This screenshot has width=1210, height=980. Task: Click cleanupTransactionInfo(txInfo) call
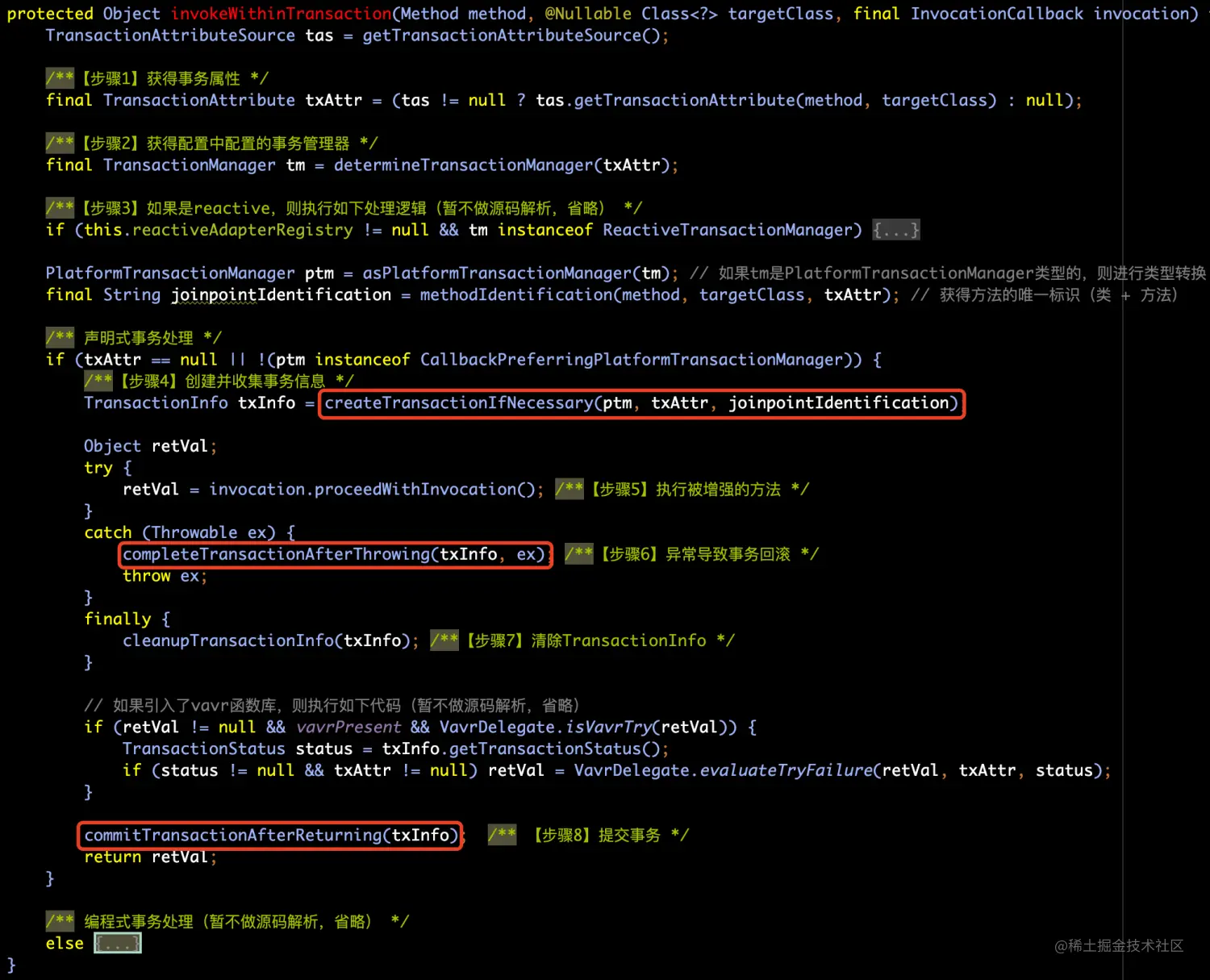(268, 641)
